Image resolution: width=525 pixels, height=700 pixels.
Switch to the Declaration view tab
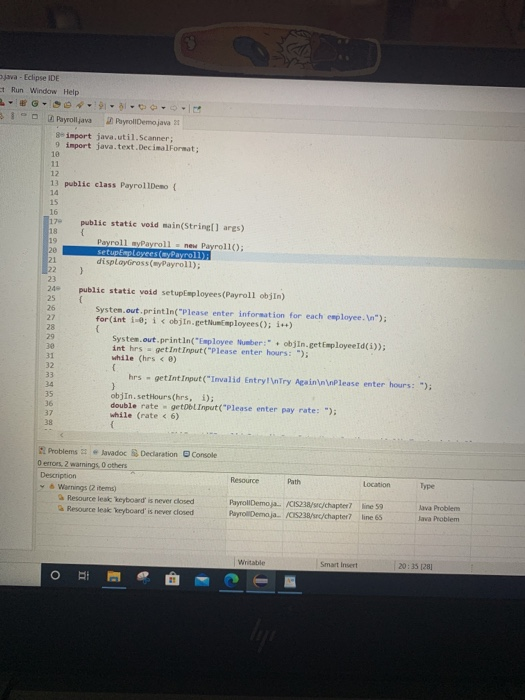pyautogui.click(x=154, y=454)
